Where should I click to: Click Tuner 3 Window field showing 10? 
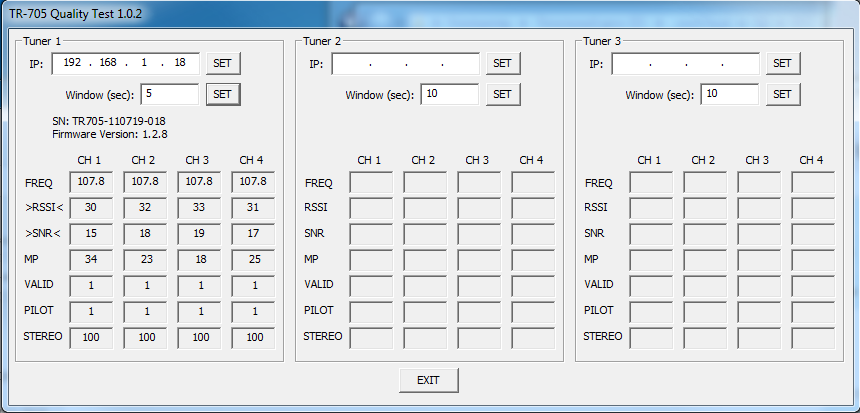point(730,94)
